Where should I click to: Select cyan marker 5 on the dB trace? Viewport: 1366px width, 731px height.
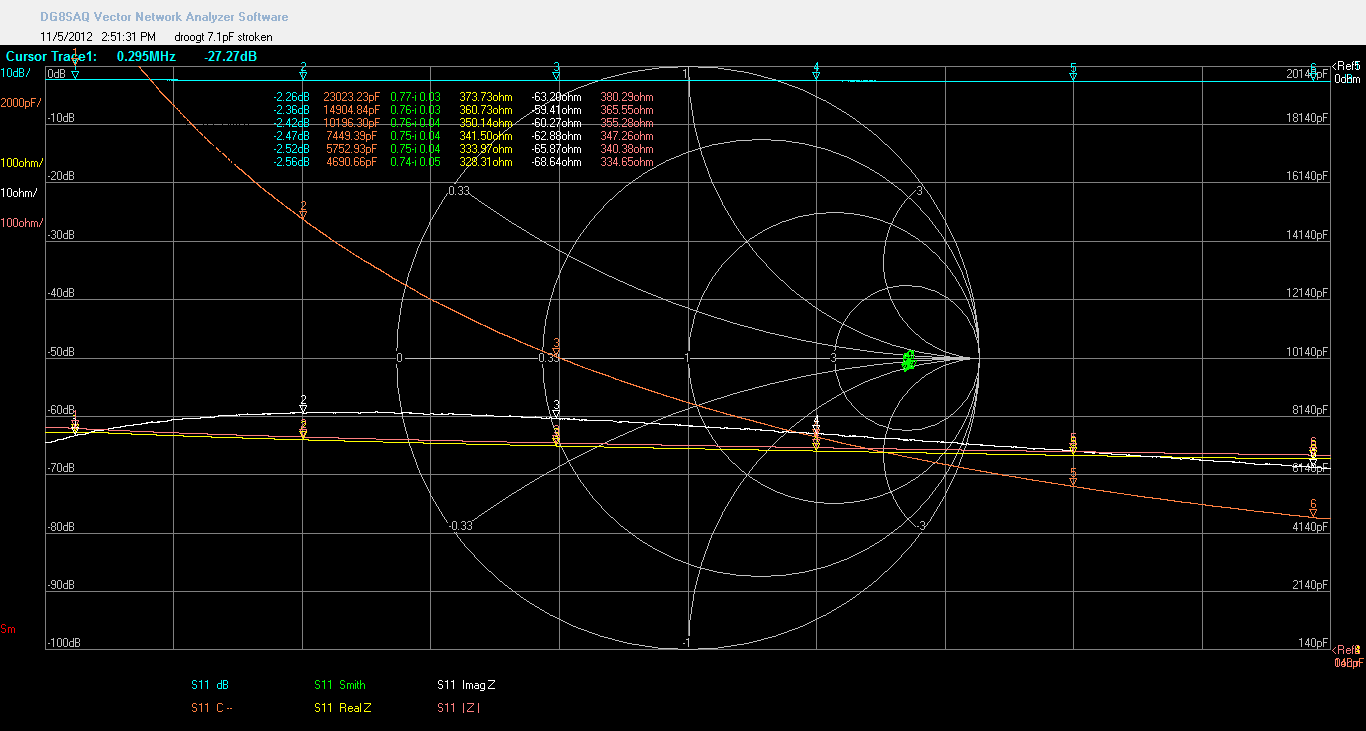1073,72
